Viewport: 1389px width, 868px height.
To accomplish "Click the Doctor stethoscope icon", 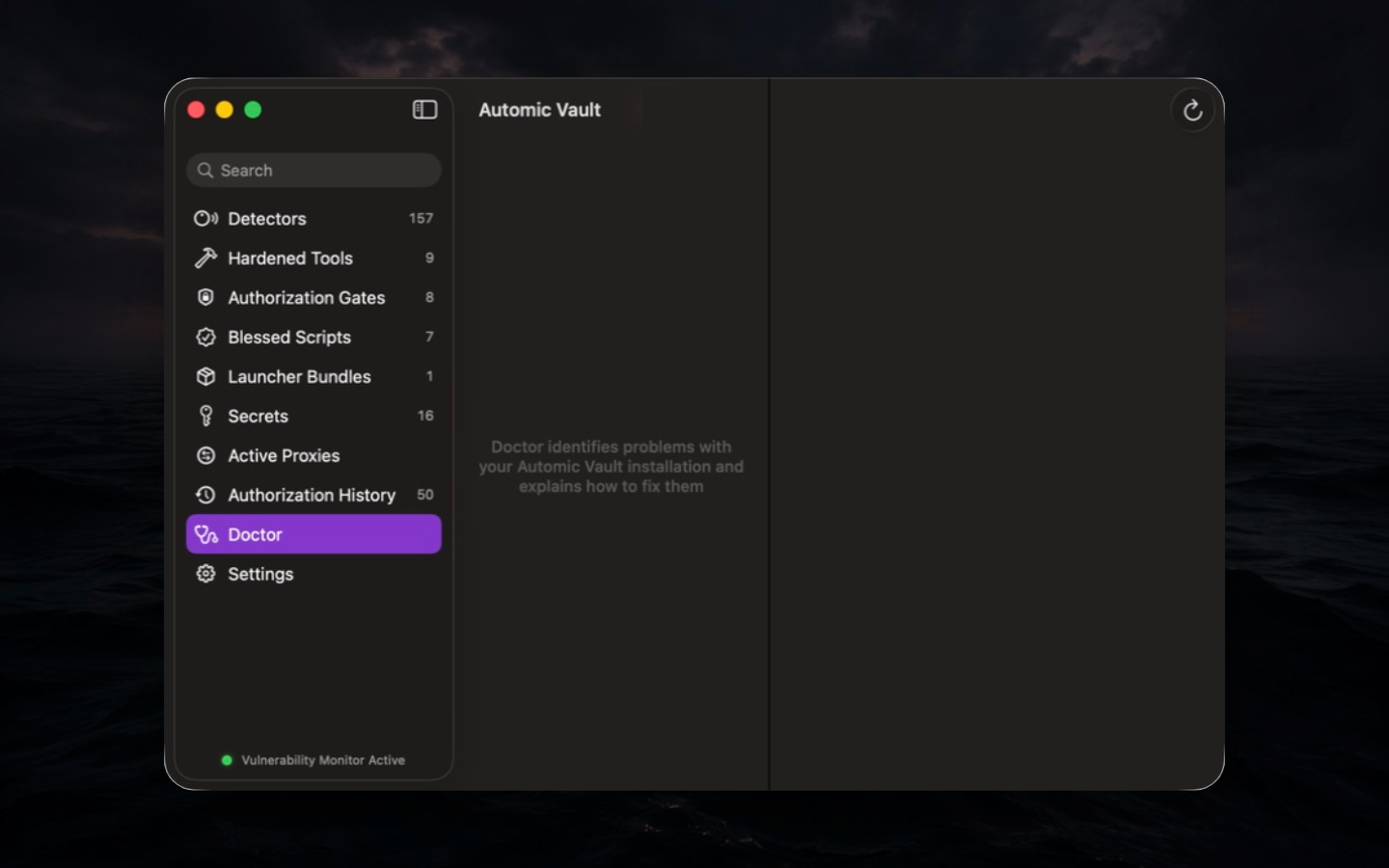I will (x=206, y=534).
